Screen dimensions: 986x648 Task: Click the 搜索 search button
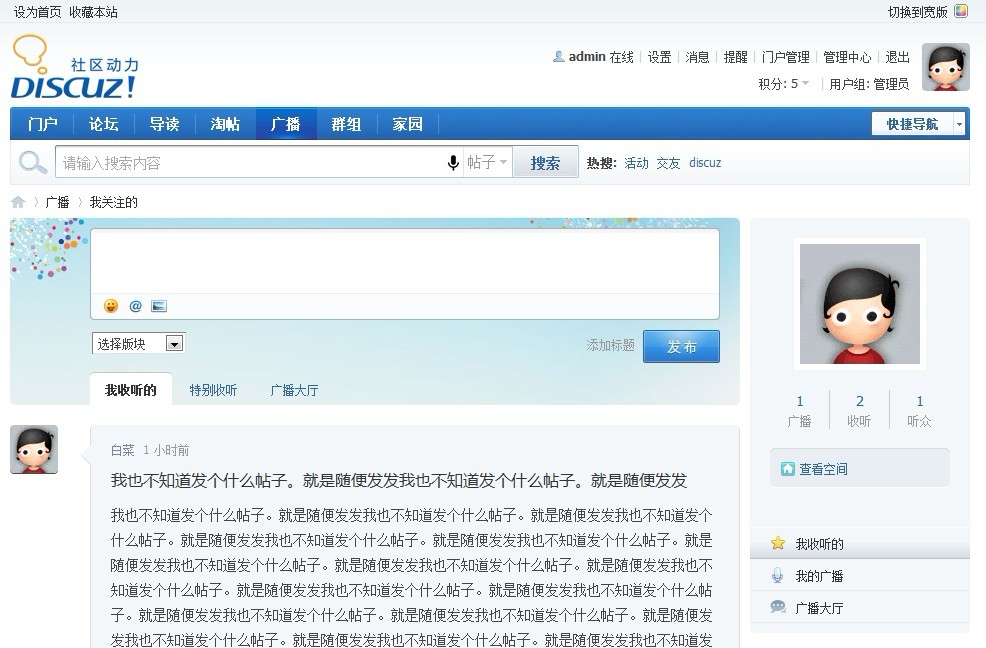[x=545, y=162]
